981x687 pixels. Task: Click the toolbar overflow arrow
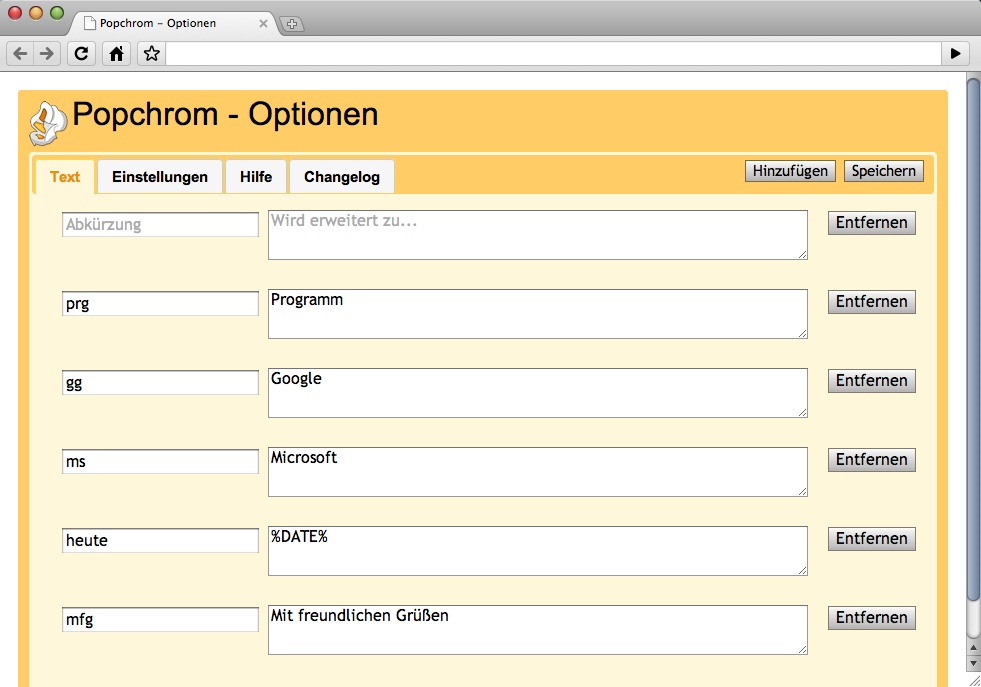click(957, 54)
